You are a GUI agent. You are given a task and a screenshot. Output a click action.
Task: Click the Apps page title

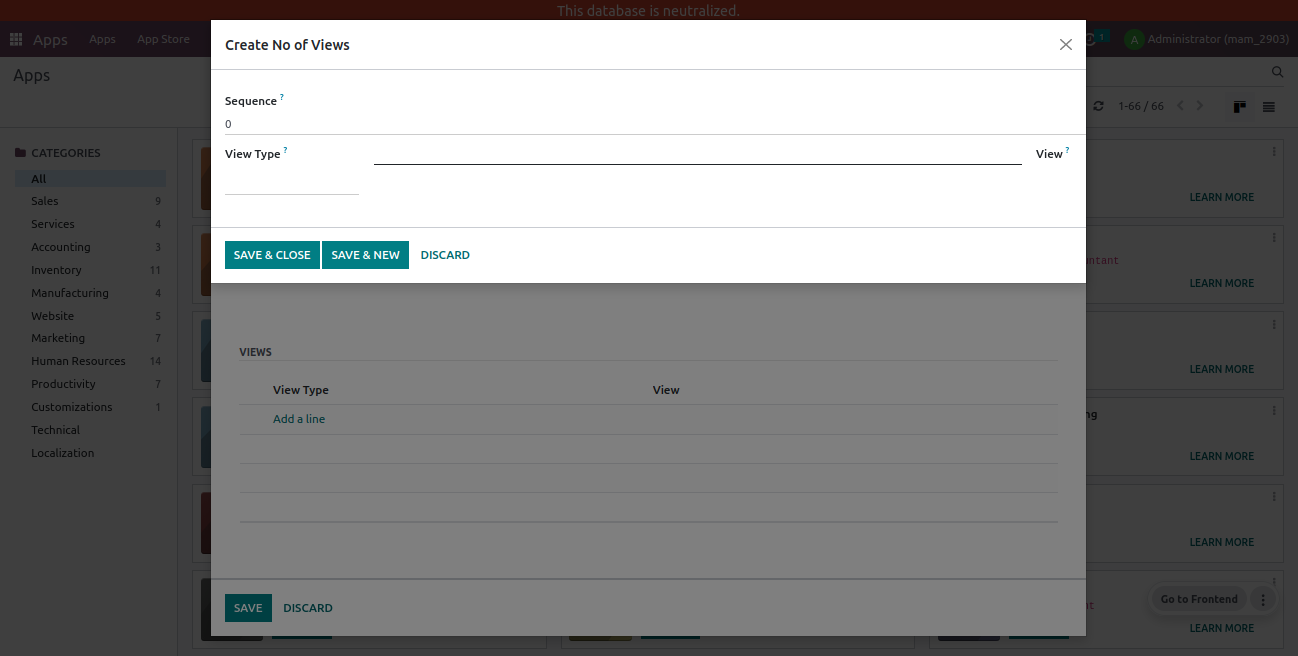(31, 75)
